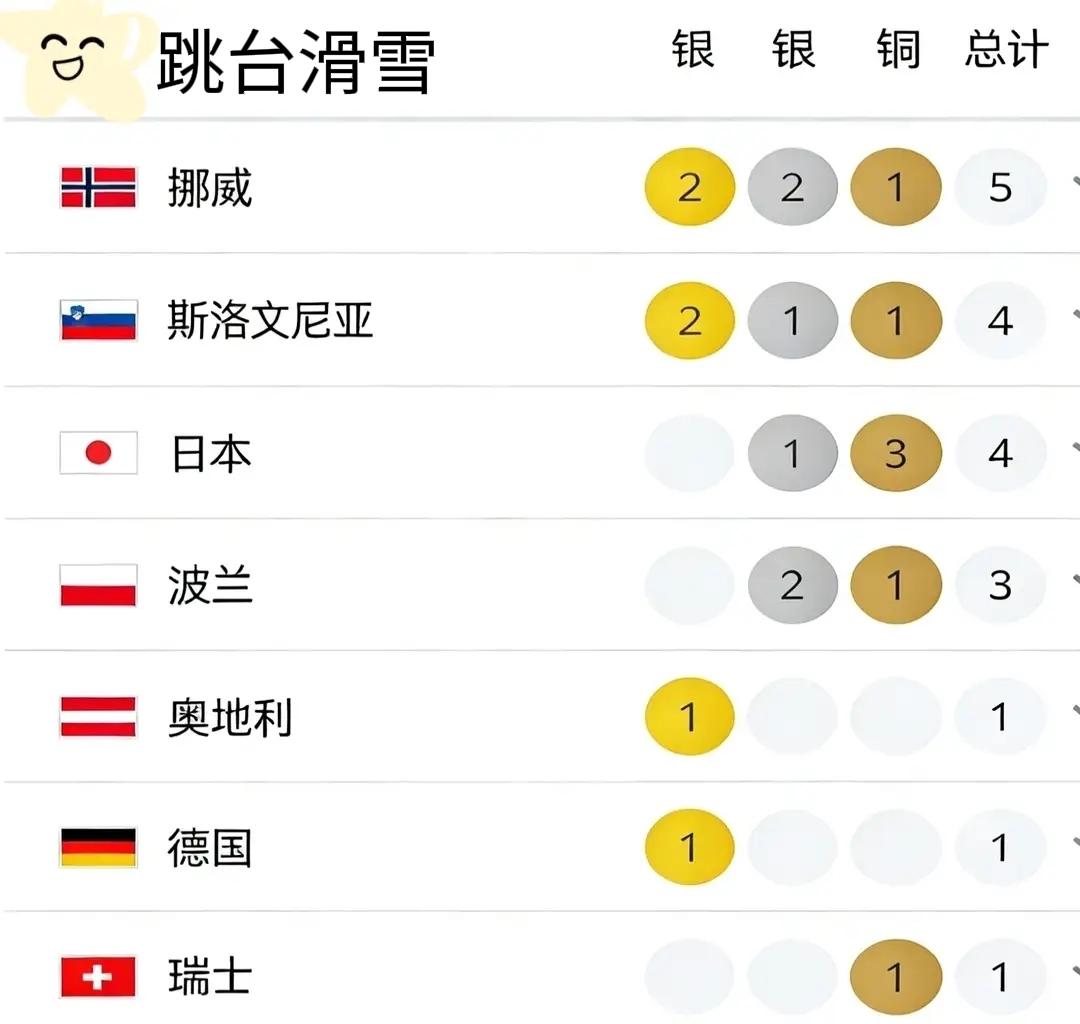Click the Japan flag icon
The image size is (1080, 1024).
(98, 454)
